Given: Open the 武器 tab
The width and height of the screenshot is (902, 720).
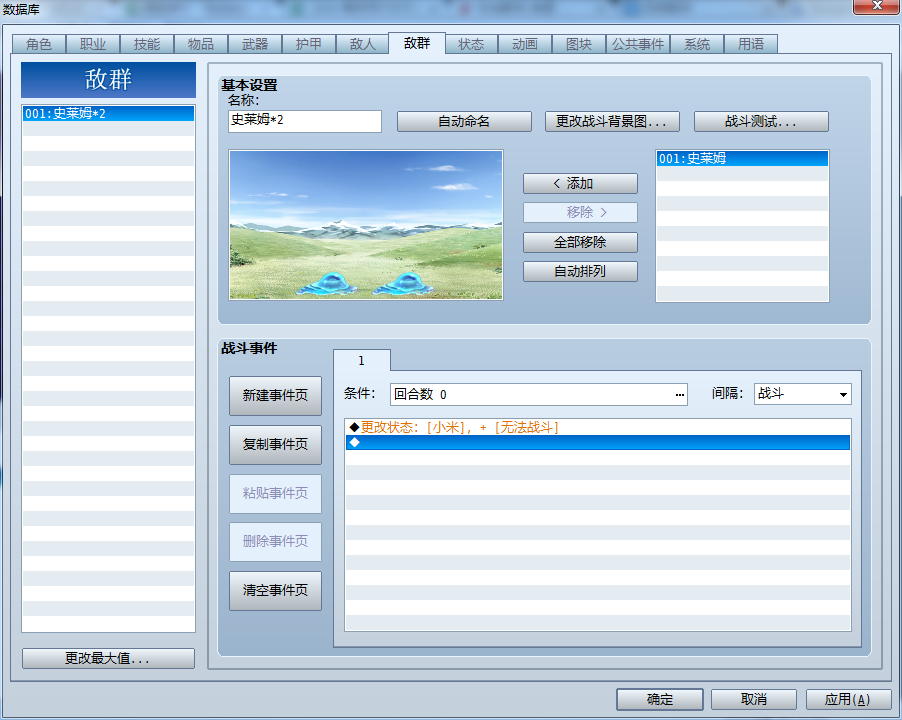Looking at the screenshot, I should click(255, 44).
